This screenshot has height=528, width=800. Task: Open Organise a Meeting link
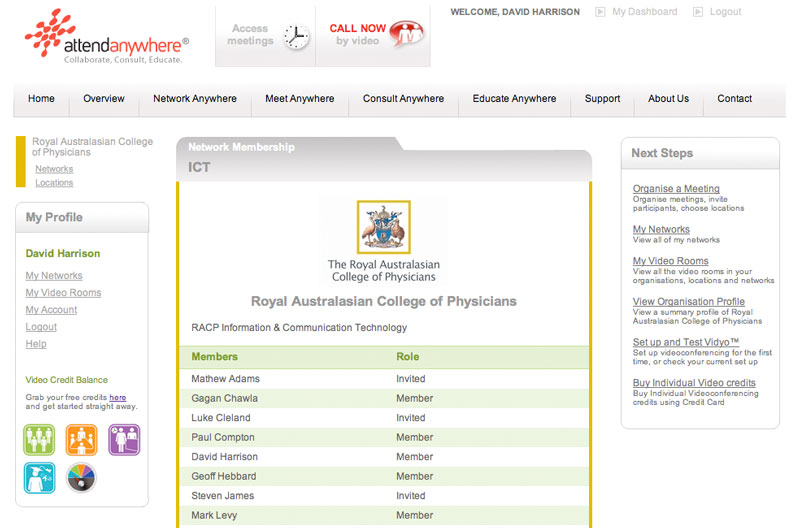point(676,189)
